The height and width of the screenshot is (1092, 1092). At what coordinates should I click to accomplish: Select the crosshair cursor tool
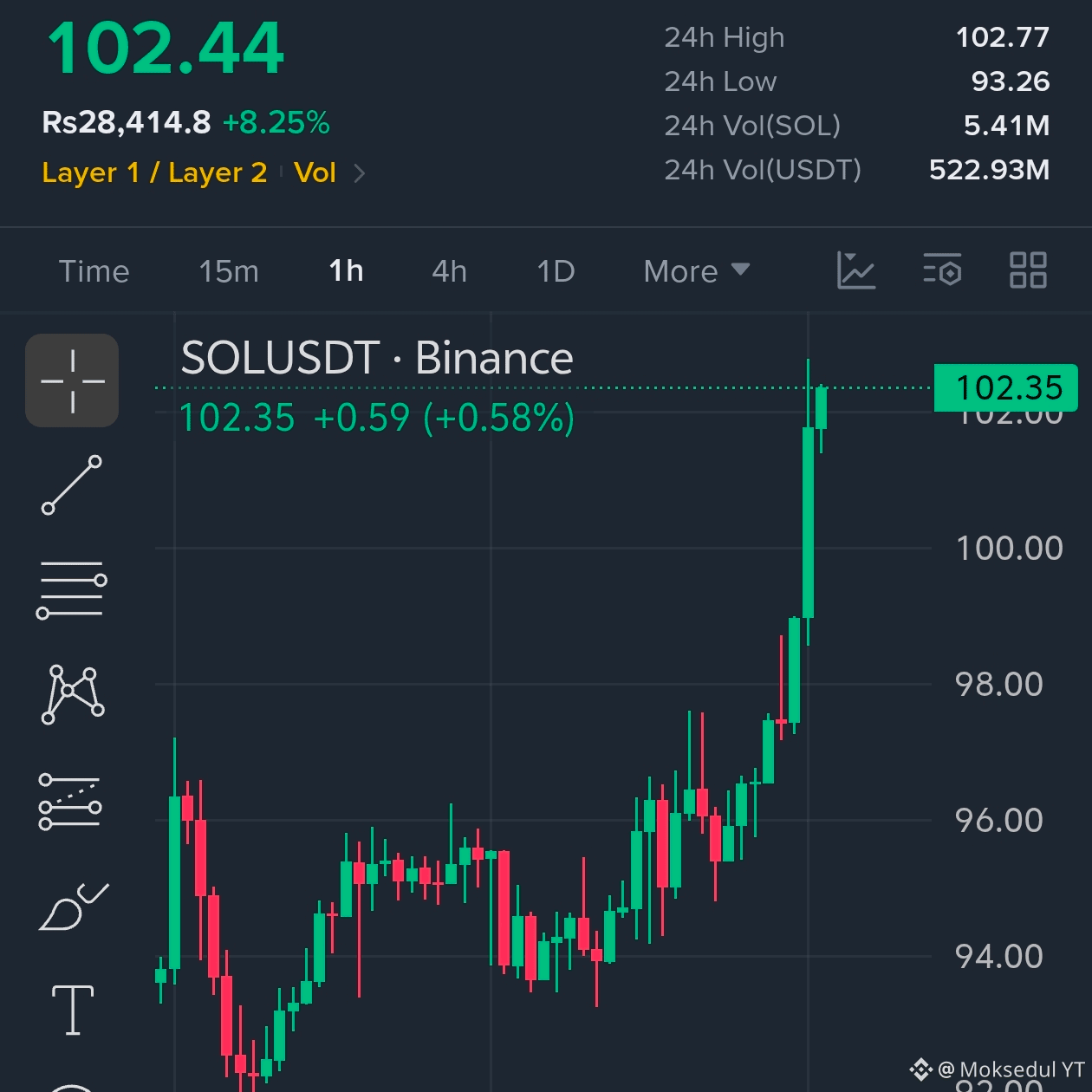click(x=72, y=380)
